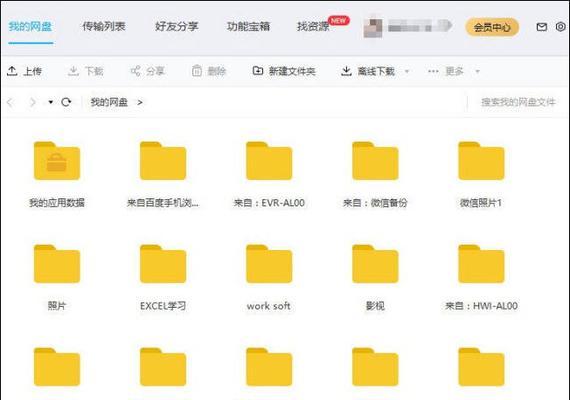Click the 删除 delete button
The height and width of the screenshot is (400, 570).
coord(209,71)
